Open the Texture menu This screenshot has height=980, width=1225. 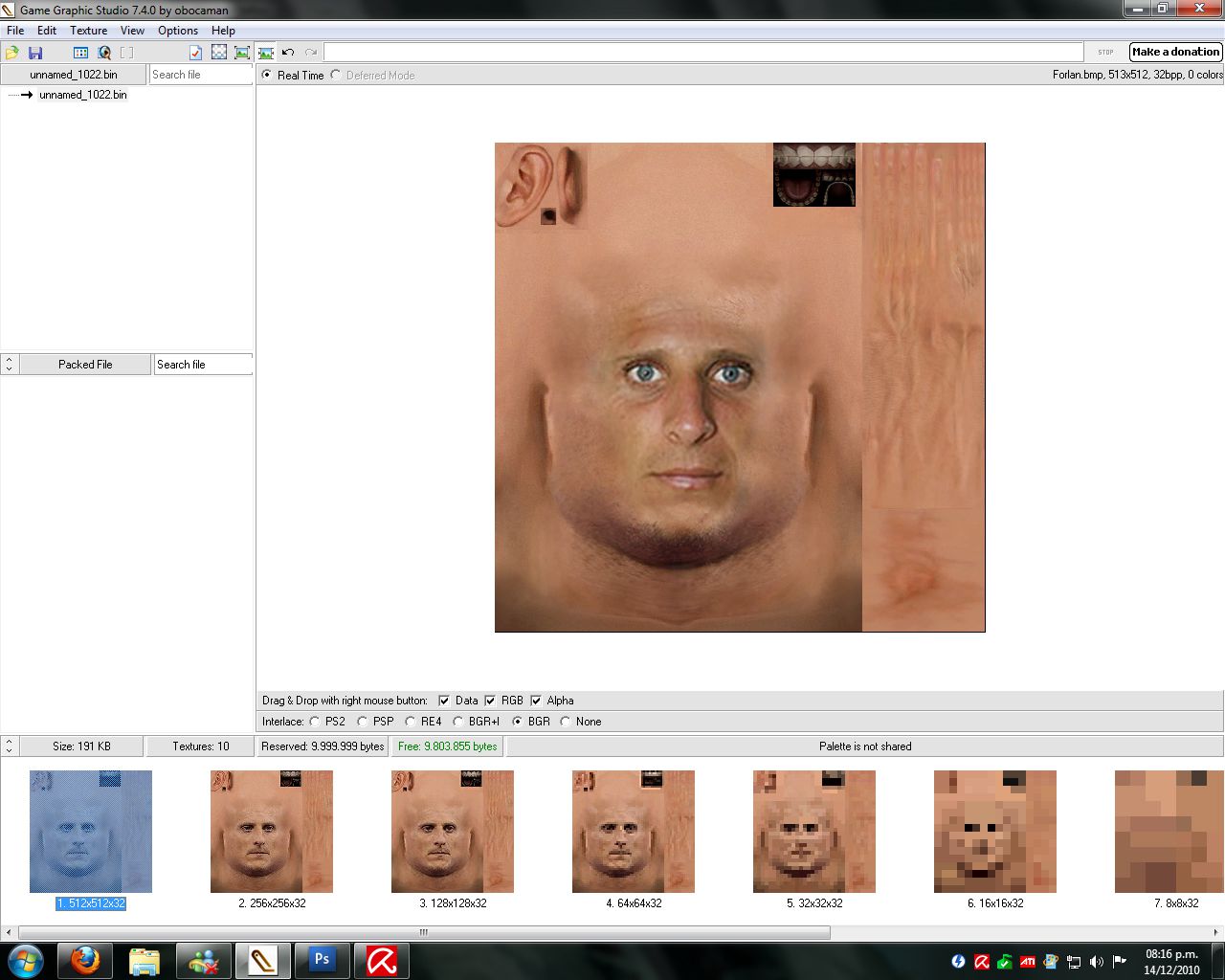click(88, 31)
